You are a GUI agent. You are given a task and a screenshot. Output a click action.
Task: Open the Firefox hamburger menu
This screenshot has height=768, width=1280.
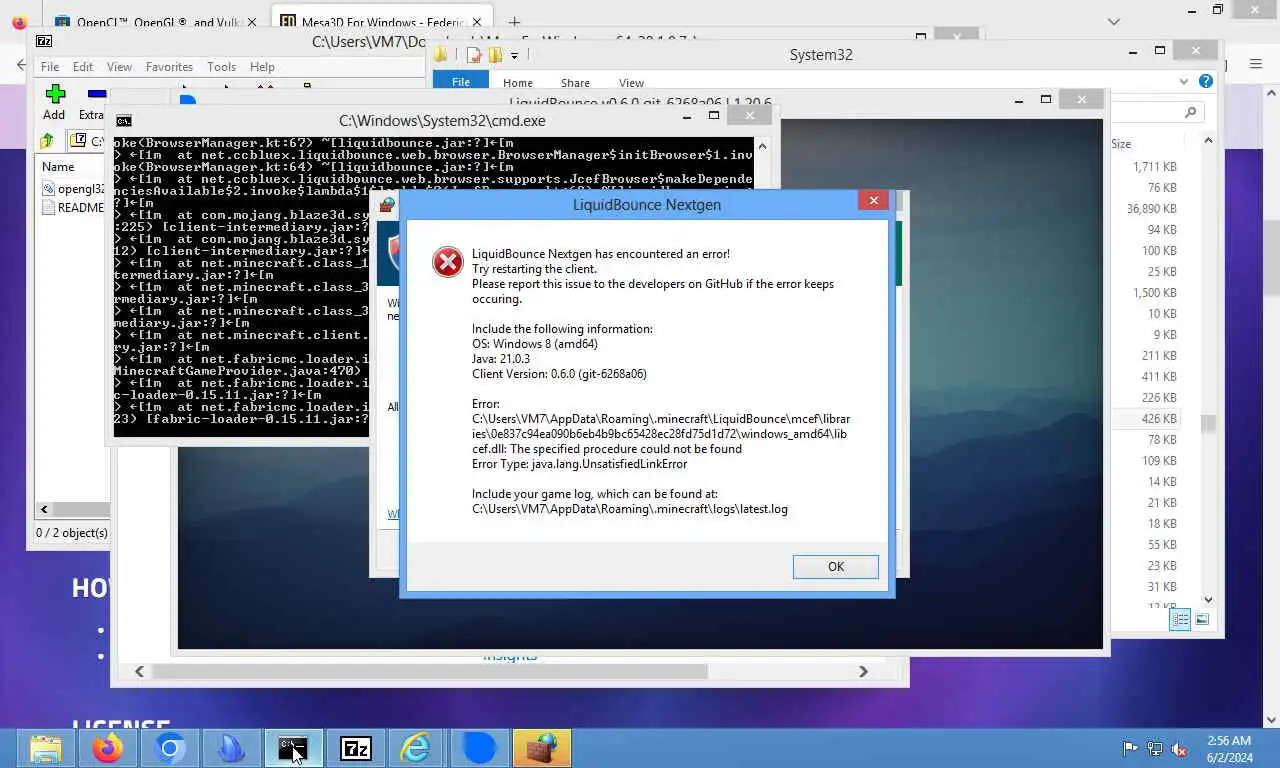pos(1256,64)
